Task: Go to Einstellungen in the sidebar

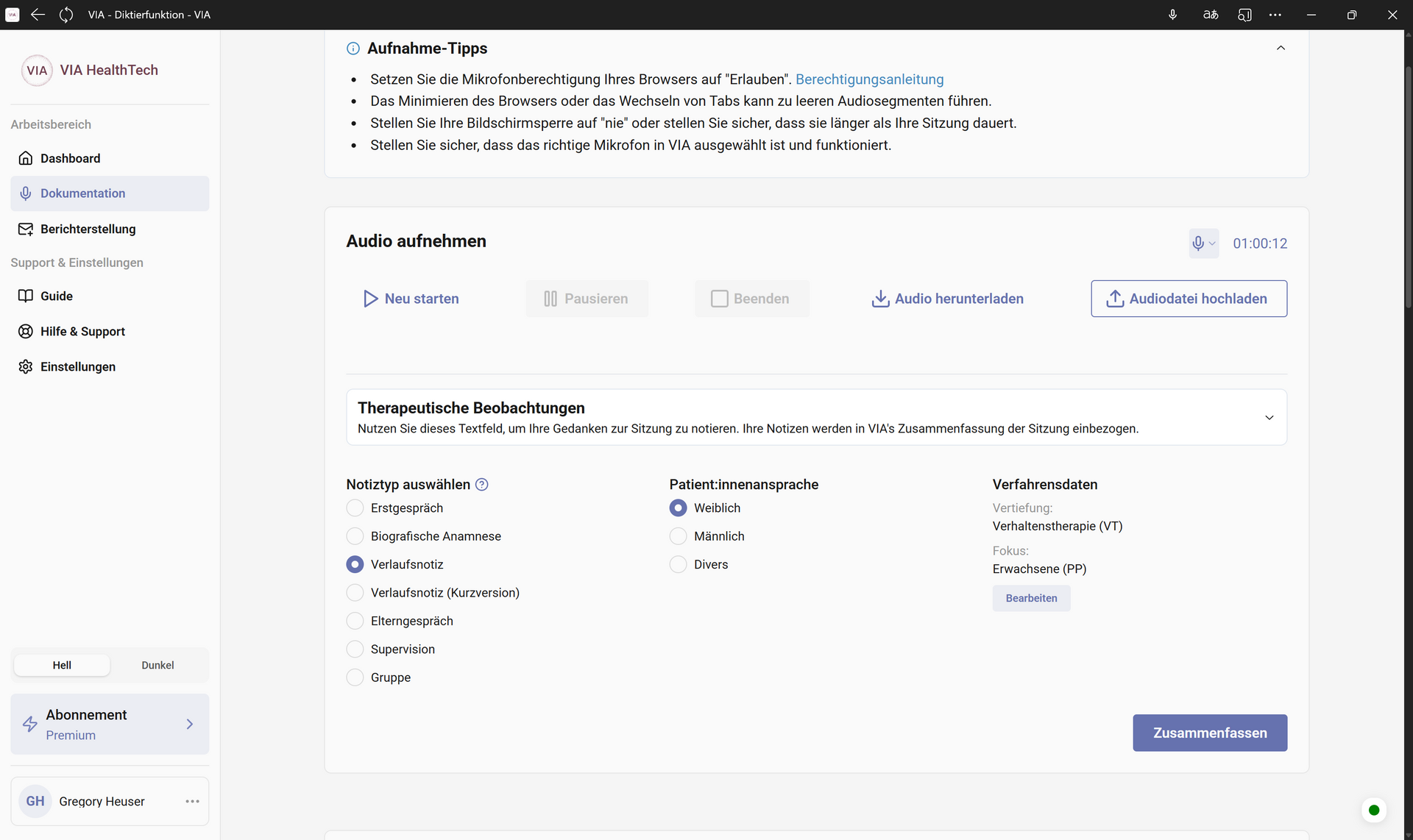Action: tap(77, 366)
